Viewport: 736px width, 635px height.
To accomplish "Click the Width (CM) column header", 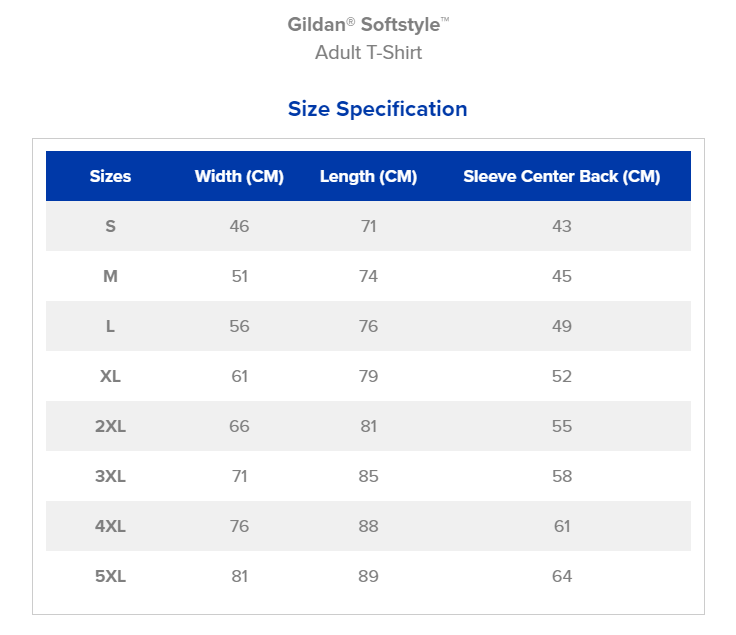I will [239, 176].
